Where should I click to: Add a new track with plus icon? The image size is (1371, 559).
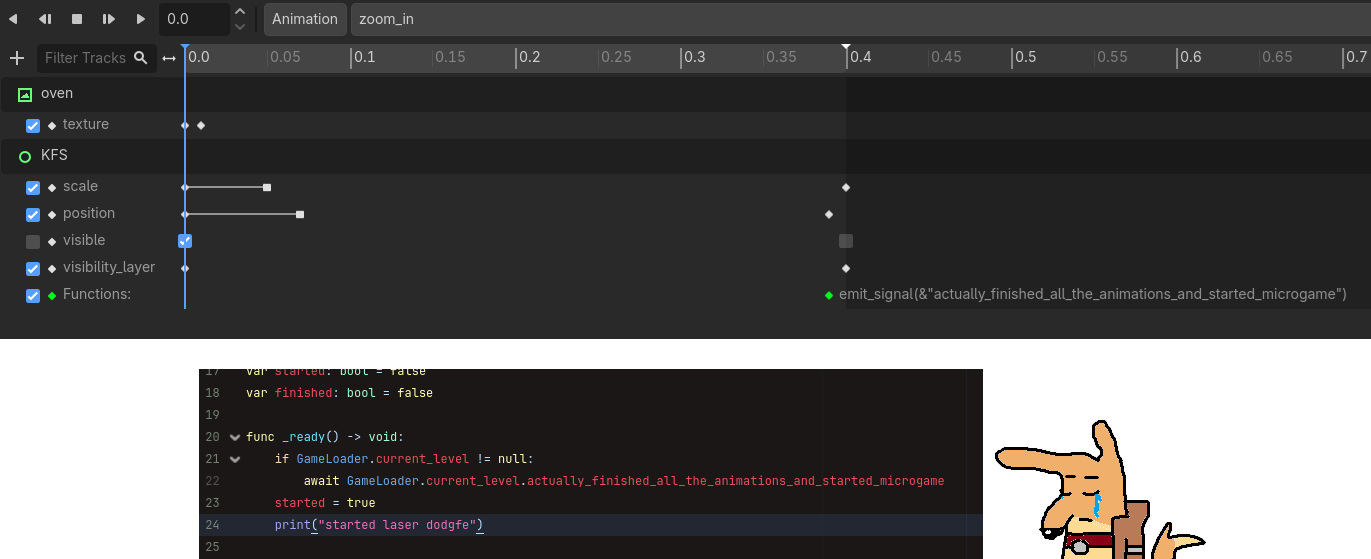pos(16,58)
